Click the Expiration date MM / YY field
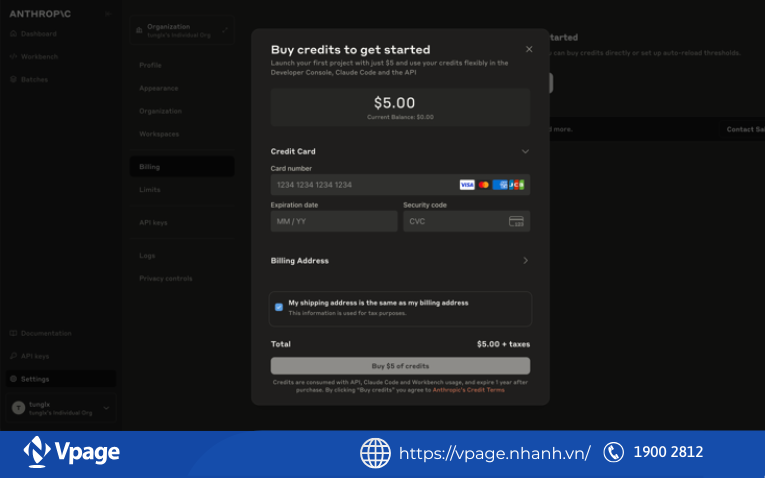765x478 pixels. [x=334, y=221]
